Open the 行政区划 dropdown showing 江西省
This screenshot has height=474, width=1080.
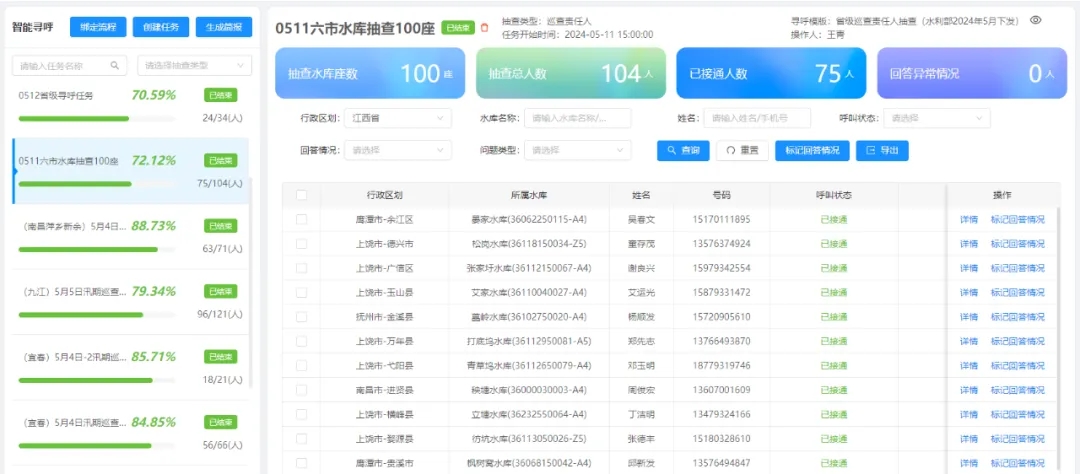click(398, 118)
